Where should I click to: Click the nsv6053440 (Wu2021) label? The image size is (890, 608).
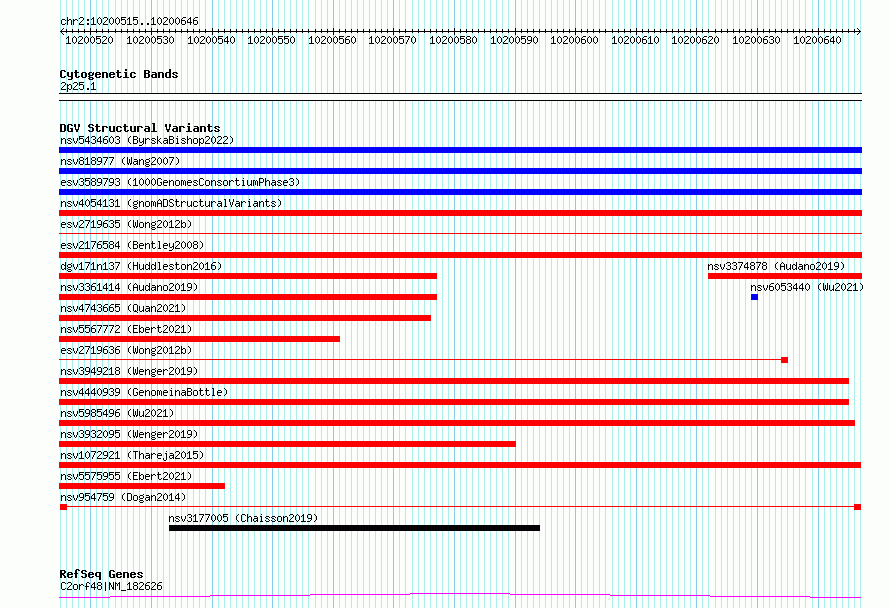coord(807,287)
